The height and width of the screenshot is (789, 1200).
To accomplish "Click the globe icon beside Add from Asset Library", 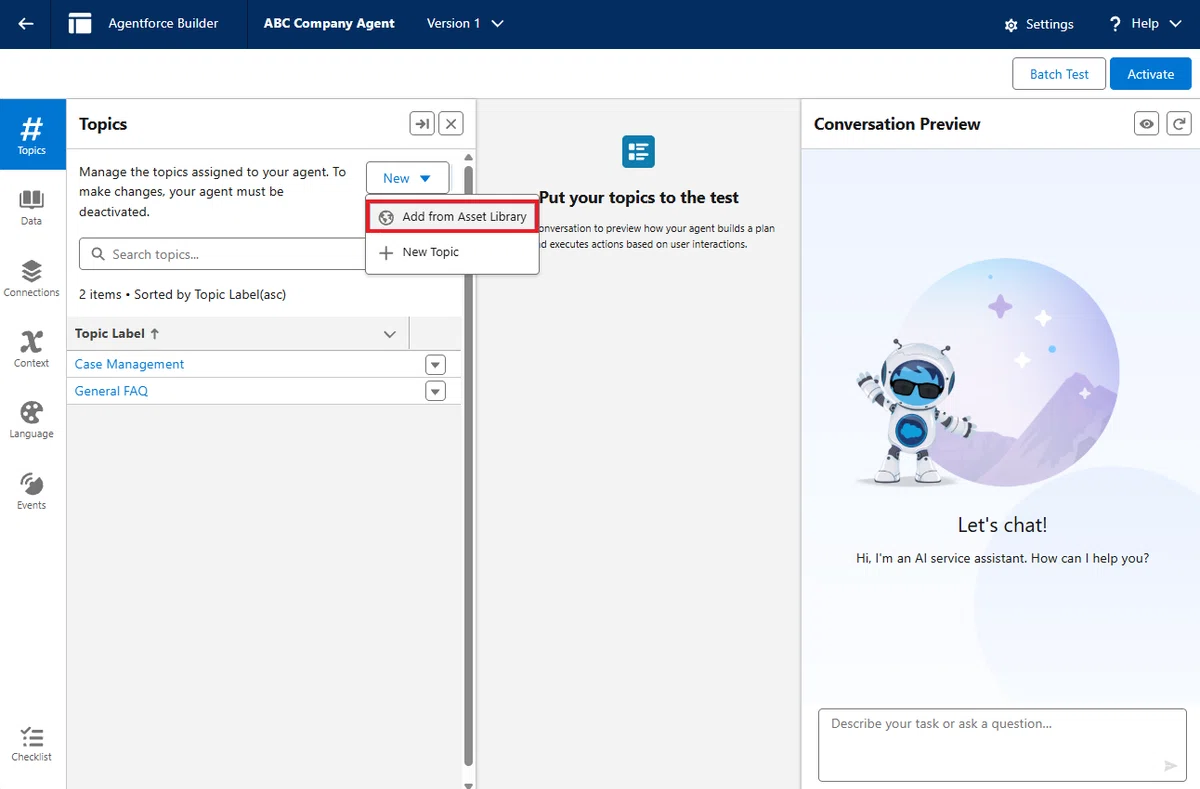I will click(386, 217).
